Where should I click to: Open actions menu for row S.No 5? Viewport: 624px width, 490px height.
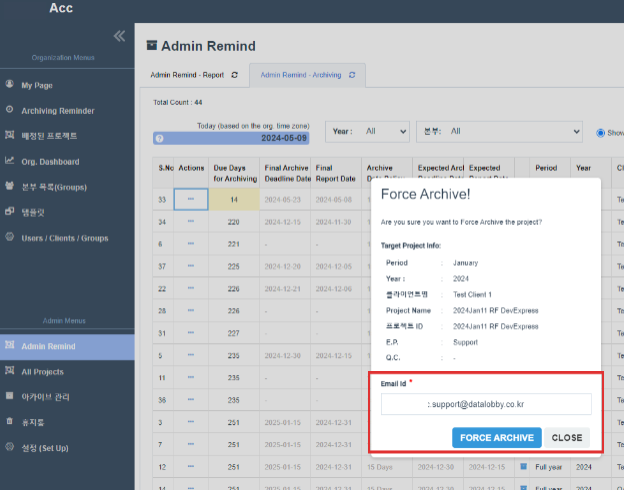point(191,355)
